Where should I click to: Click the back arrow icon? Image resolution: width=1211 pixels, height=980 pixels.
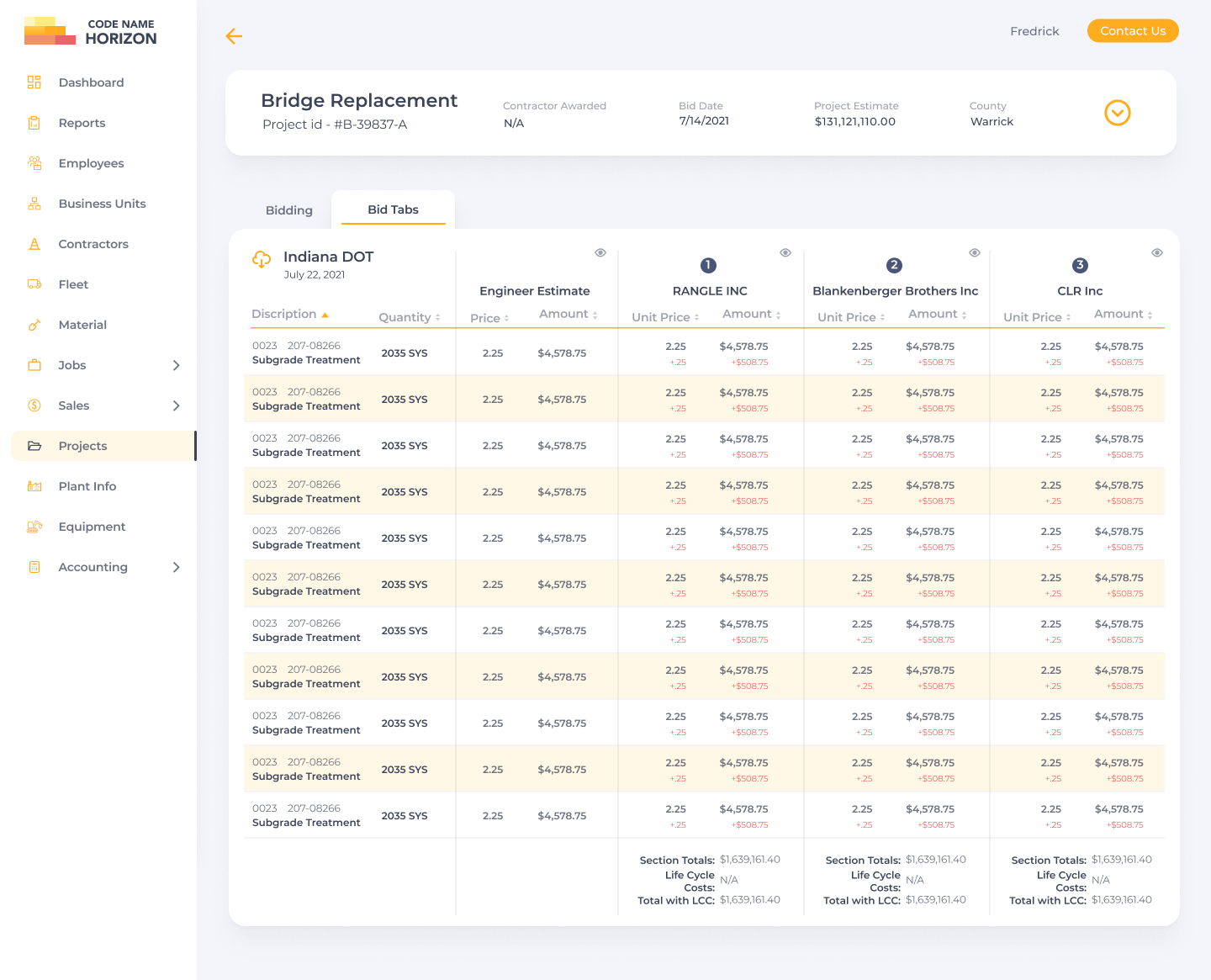coord(234,36)
